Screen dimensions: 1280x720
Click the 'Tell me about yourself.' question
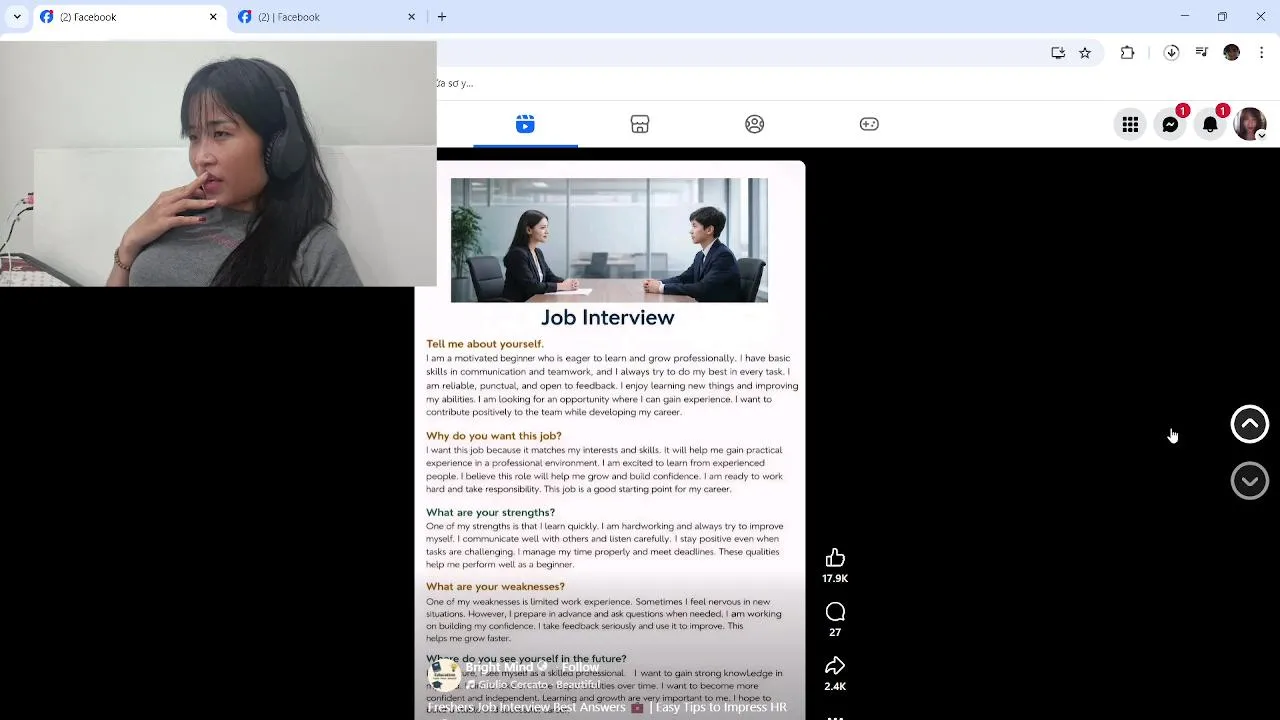click(485, 344)
